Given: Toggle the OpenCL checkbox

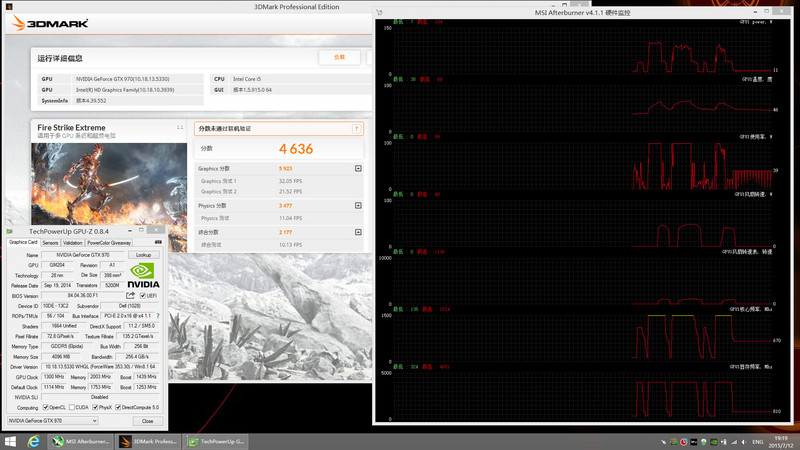Looking at the screenshot, I should 46,407.
